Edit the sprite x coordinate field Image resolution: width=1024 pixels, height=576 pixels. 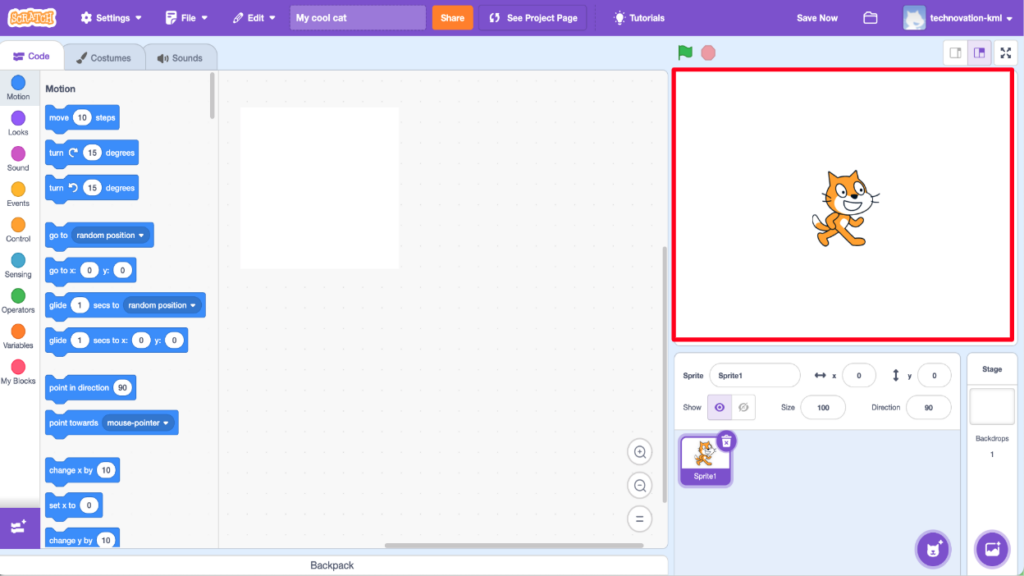[859, 376]
